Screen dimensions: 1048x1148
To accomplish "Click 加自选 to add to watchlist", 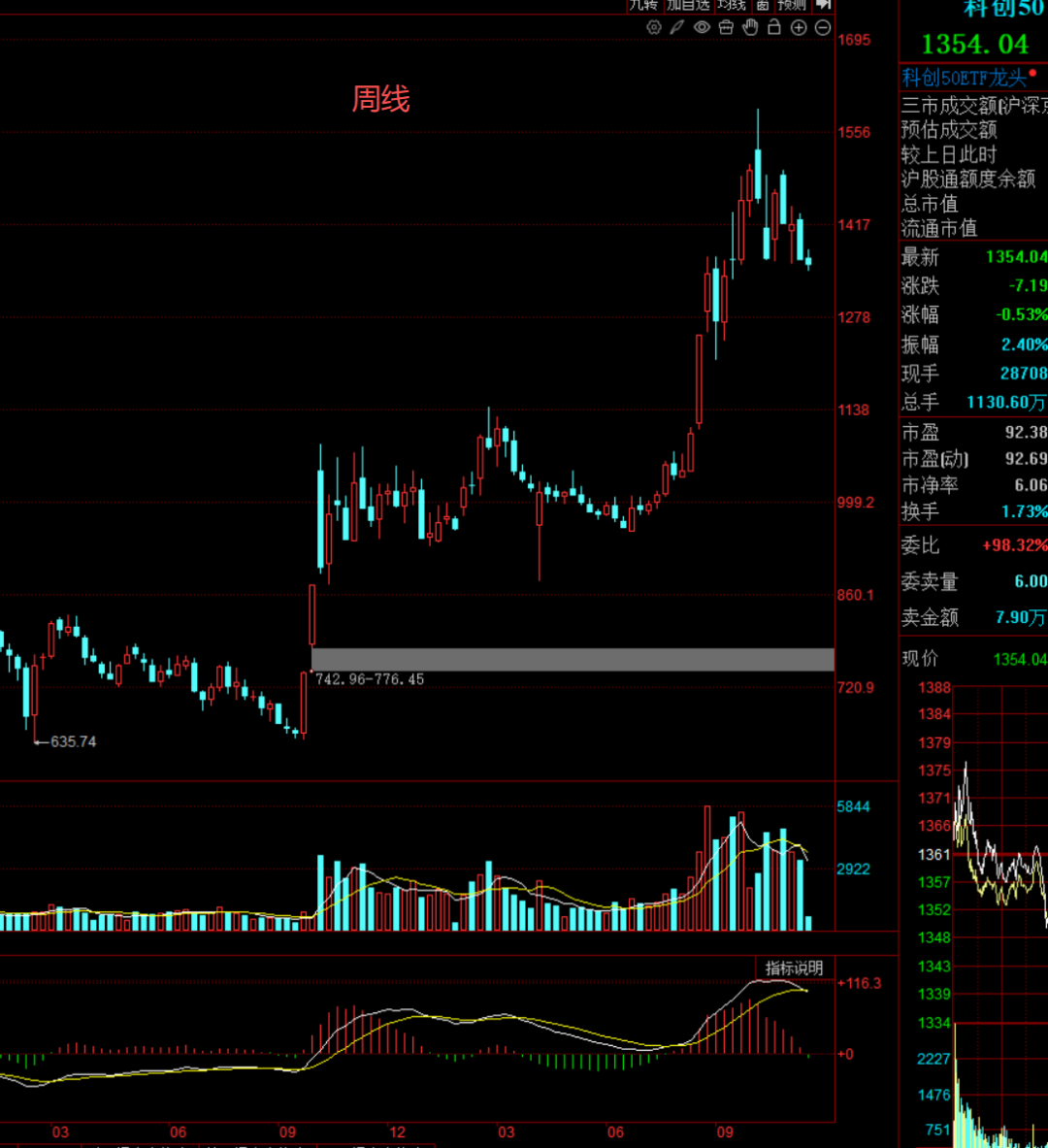I will 688,5.
